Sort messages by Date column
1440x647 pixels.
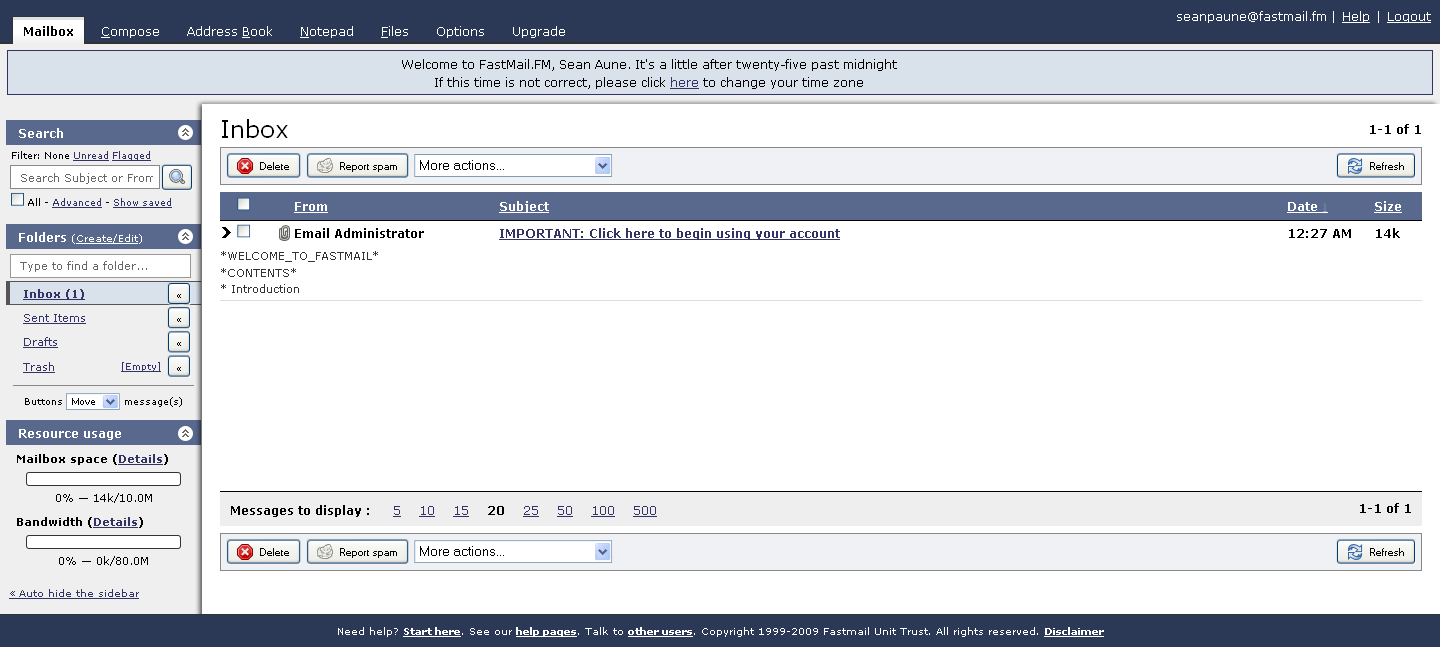point(1307,207)
